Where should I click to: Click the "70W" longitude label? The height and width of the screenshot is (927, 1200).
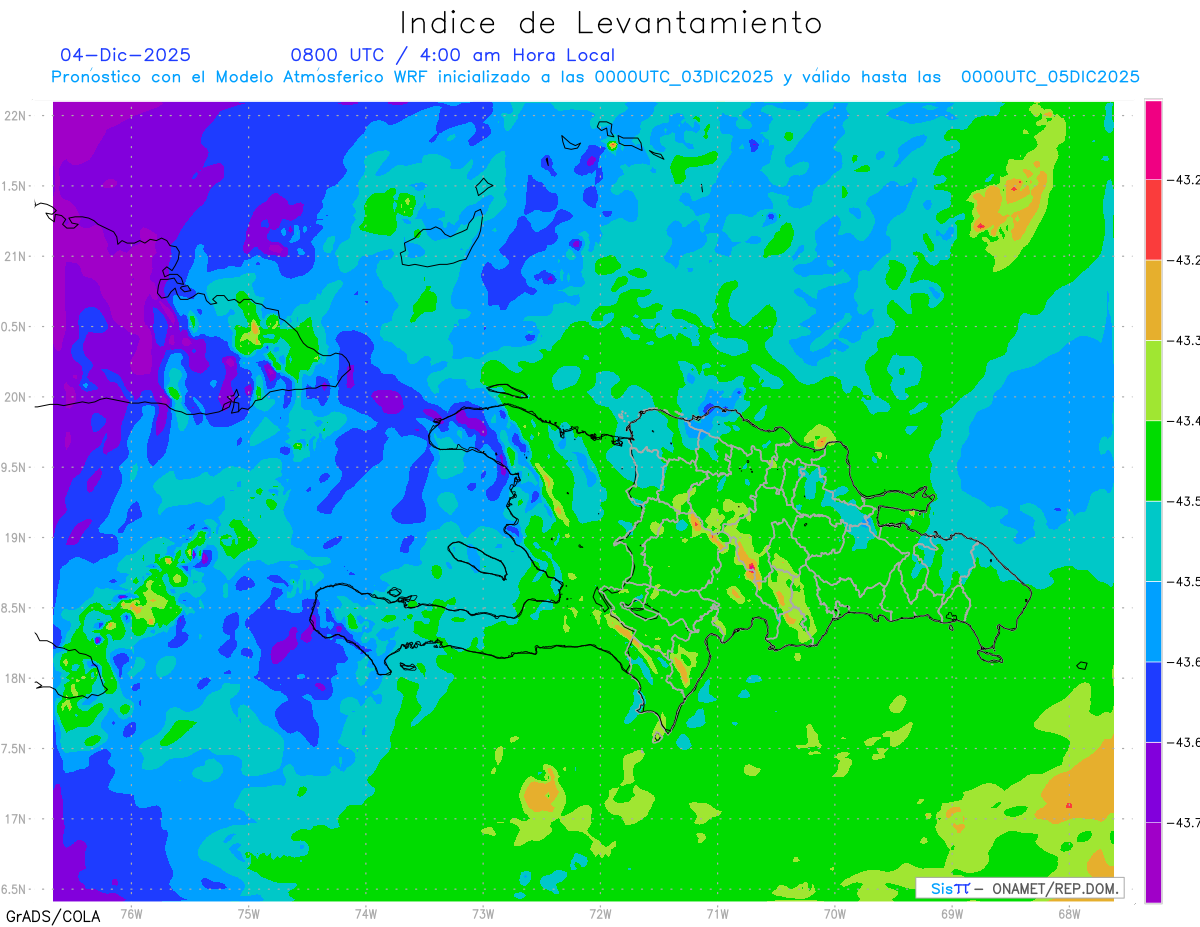835,913
